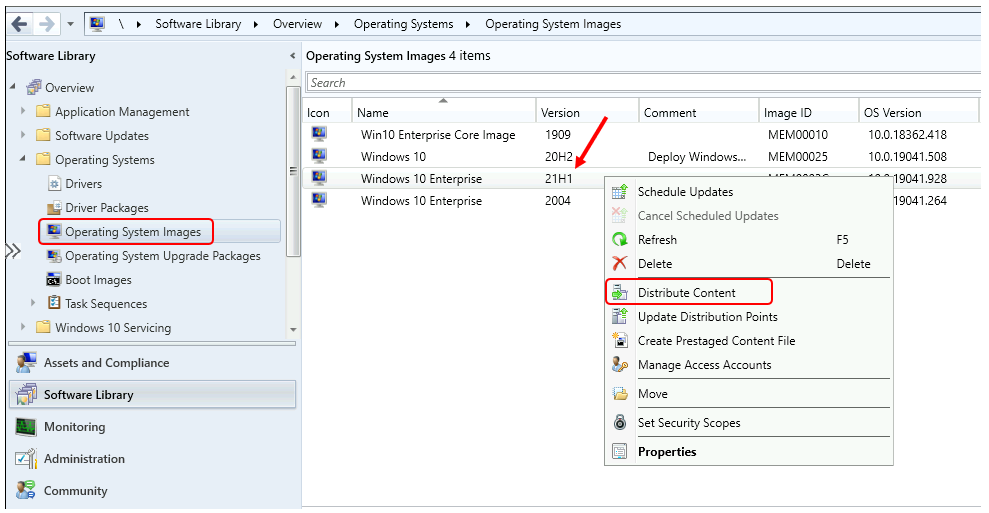
Task: Select Operating System Images in breadcrumb path
Action: tap(553, 24)
